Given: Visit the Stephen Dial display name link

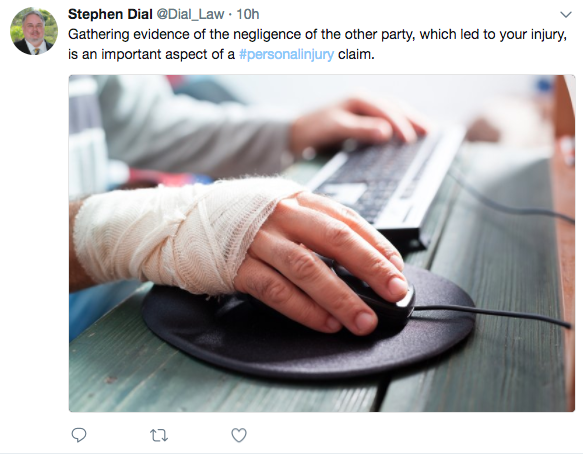Looking at the screenshot, I should (110, 14).
